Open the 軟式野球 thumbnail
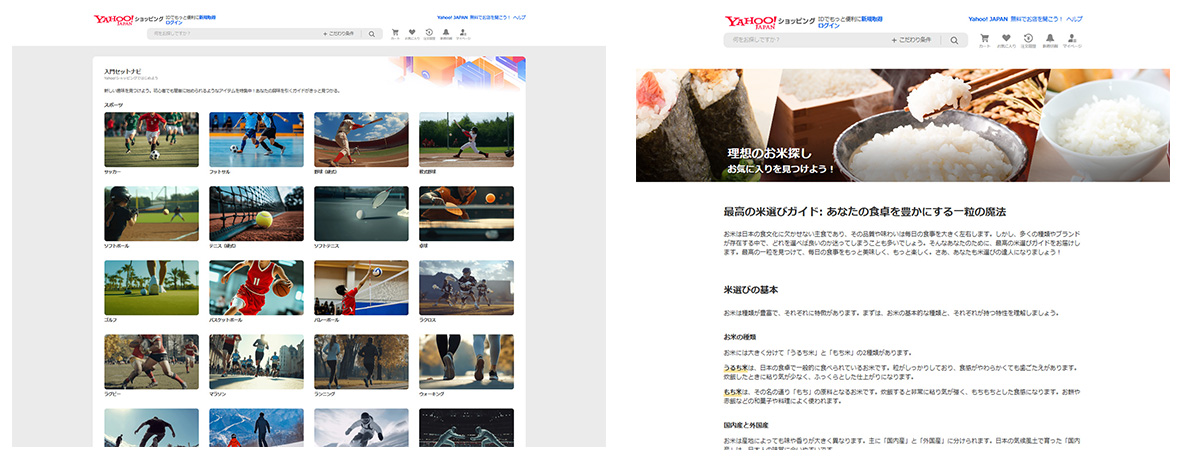This screenshot has height=472, width=1200. 466,139
